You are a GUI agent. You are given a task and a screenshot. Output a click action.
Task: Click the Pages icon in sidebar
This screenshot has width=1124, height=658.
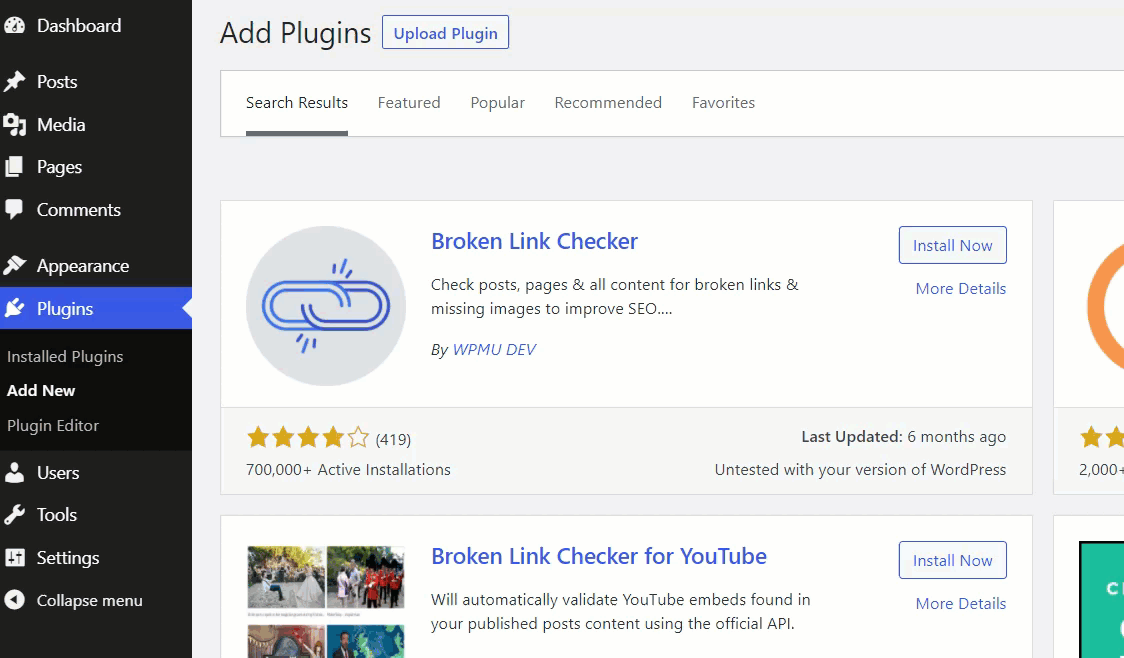pos(14,167)
